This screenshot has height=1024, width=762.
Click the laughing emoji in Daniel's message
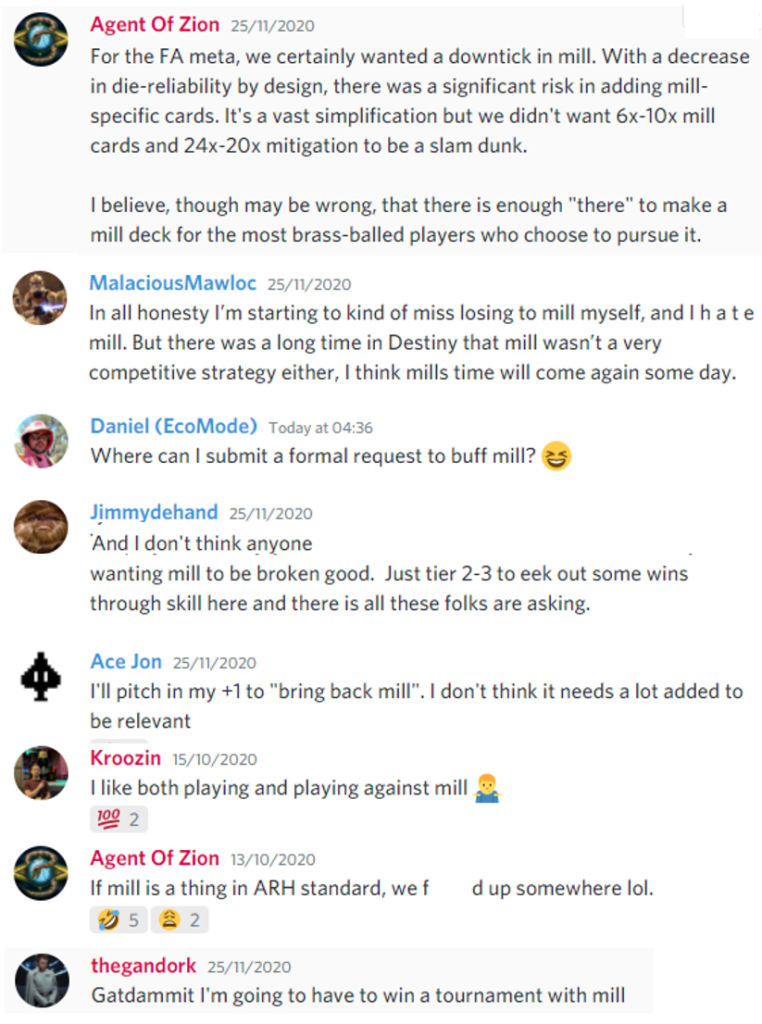tap(552, 457)
